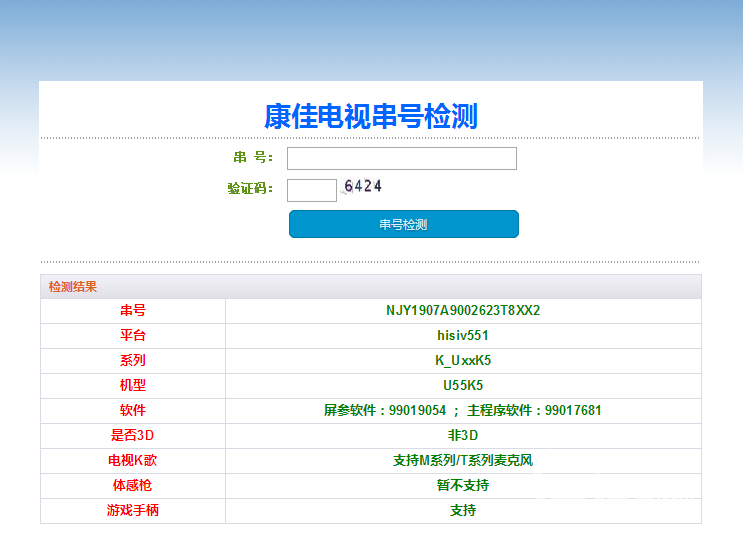Click the 串 号: form label

coord(253,157)
